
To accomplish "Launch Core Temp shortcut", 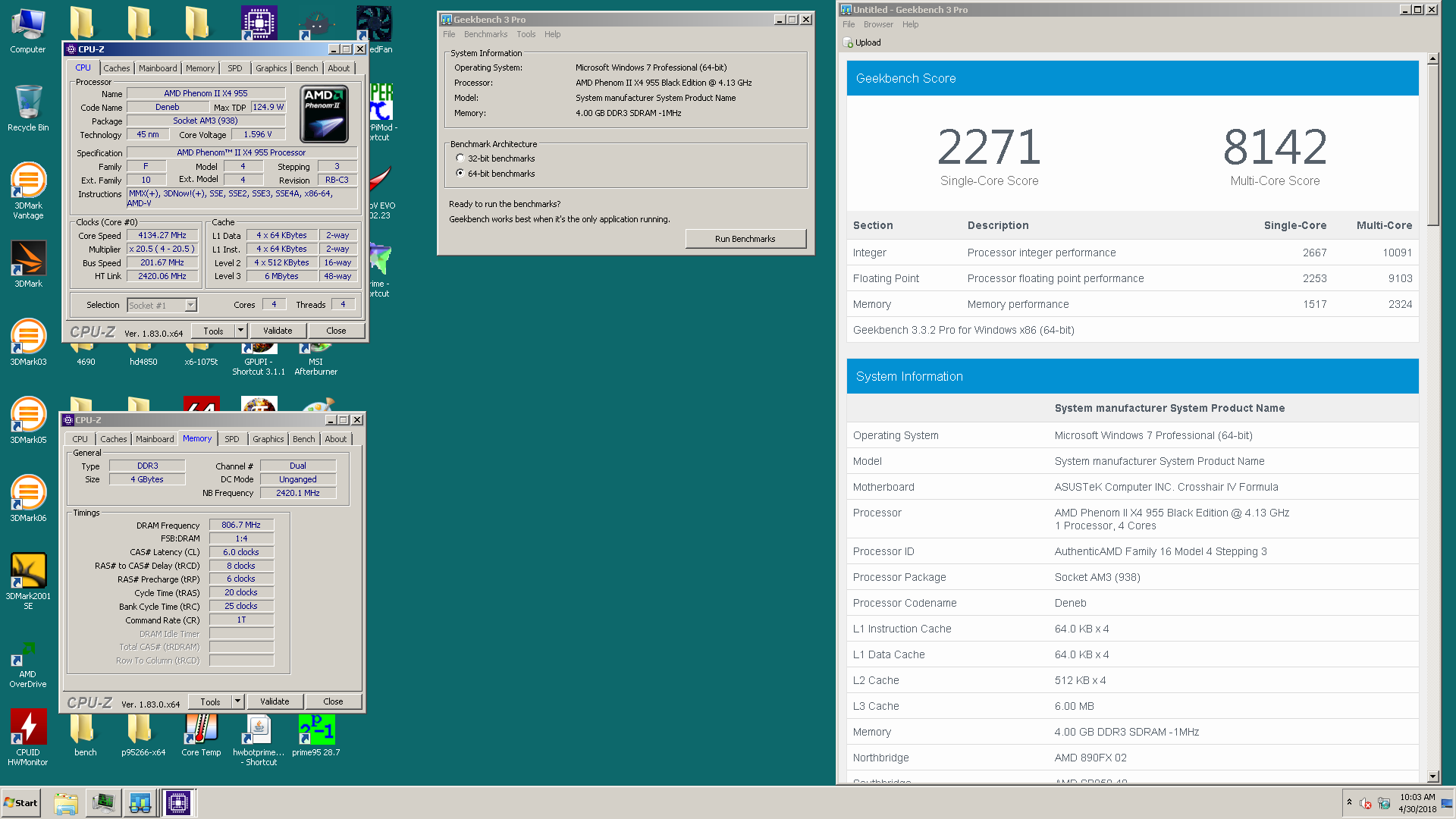I will tap(201, 734).
